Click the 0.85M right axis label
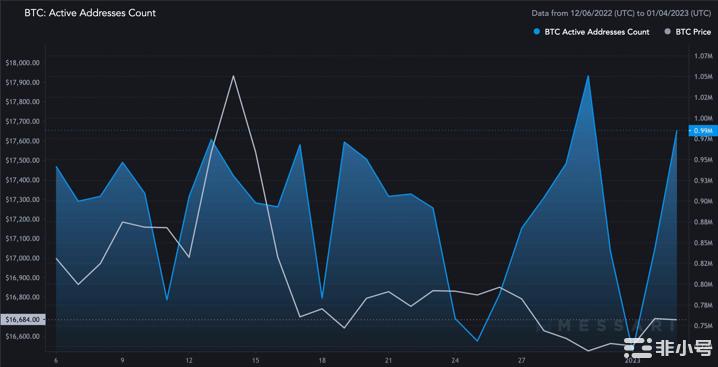 click(702, 243)
